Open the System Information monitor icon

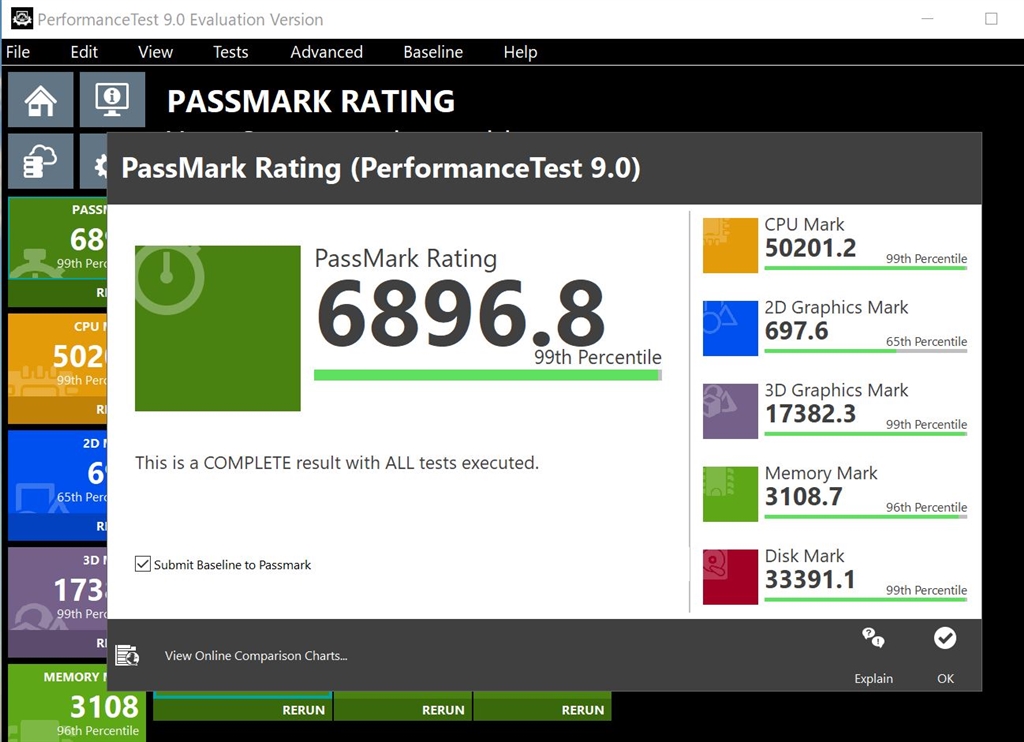tap(112, 99)
